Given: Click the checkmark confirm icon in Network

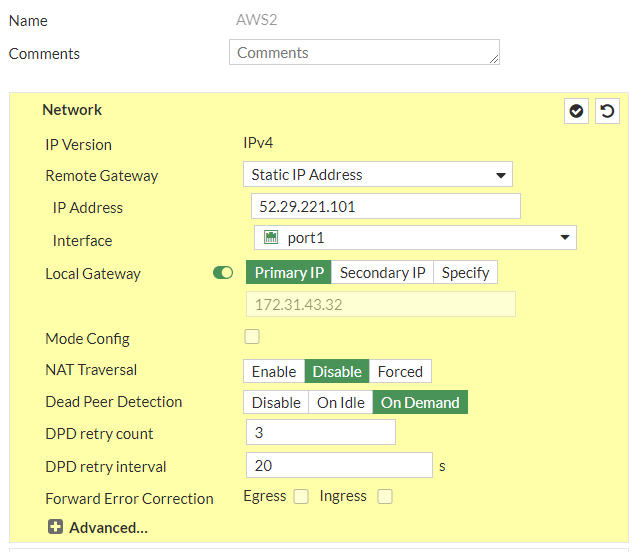Looking at the screenshot, I should pos(576,111).
